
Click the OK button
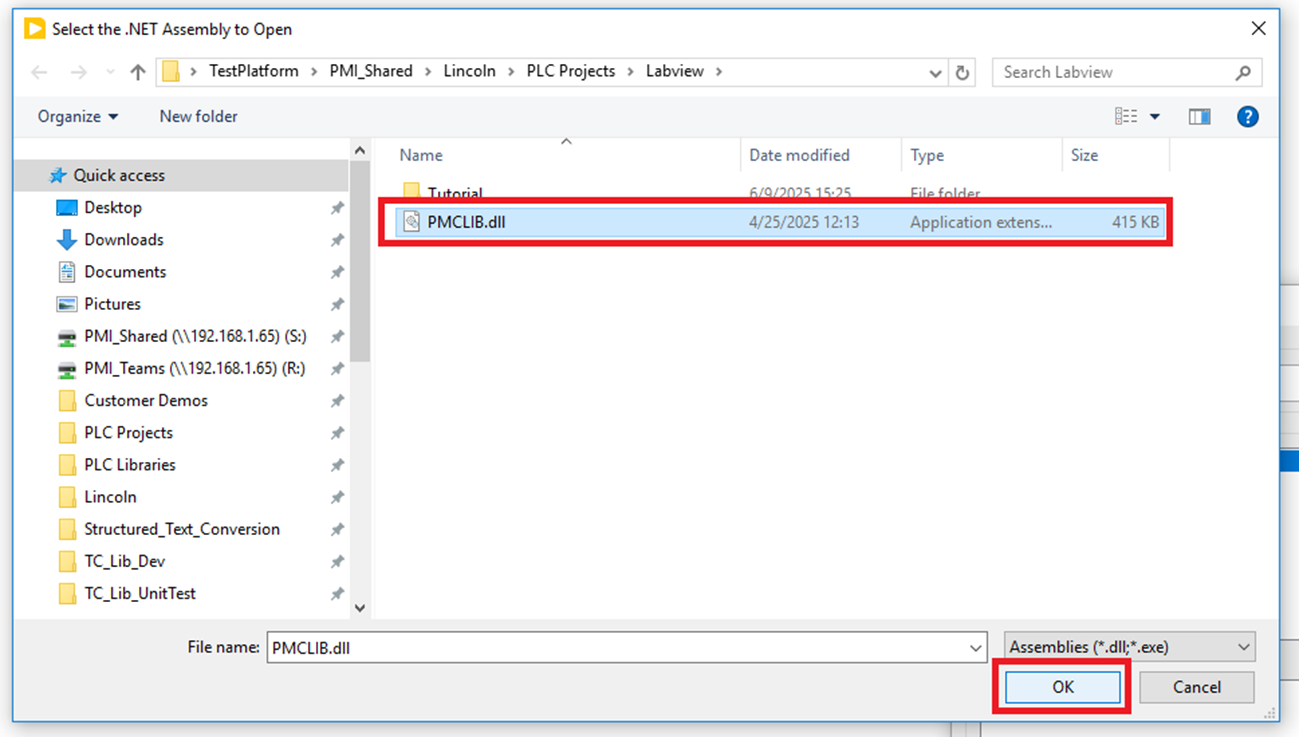1062,687
